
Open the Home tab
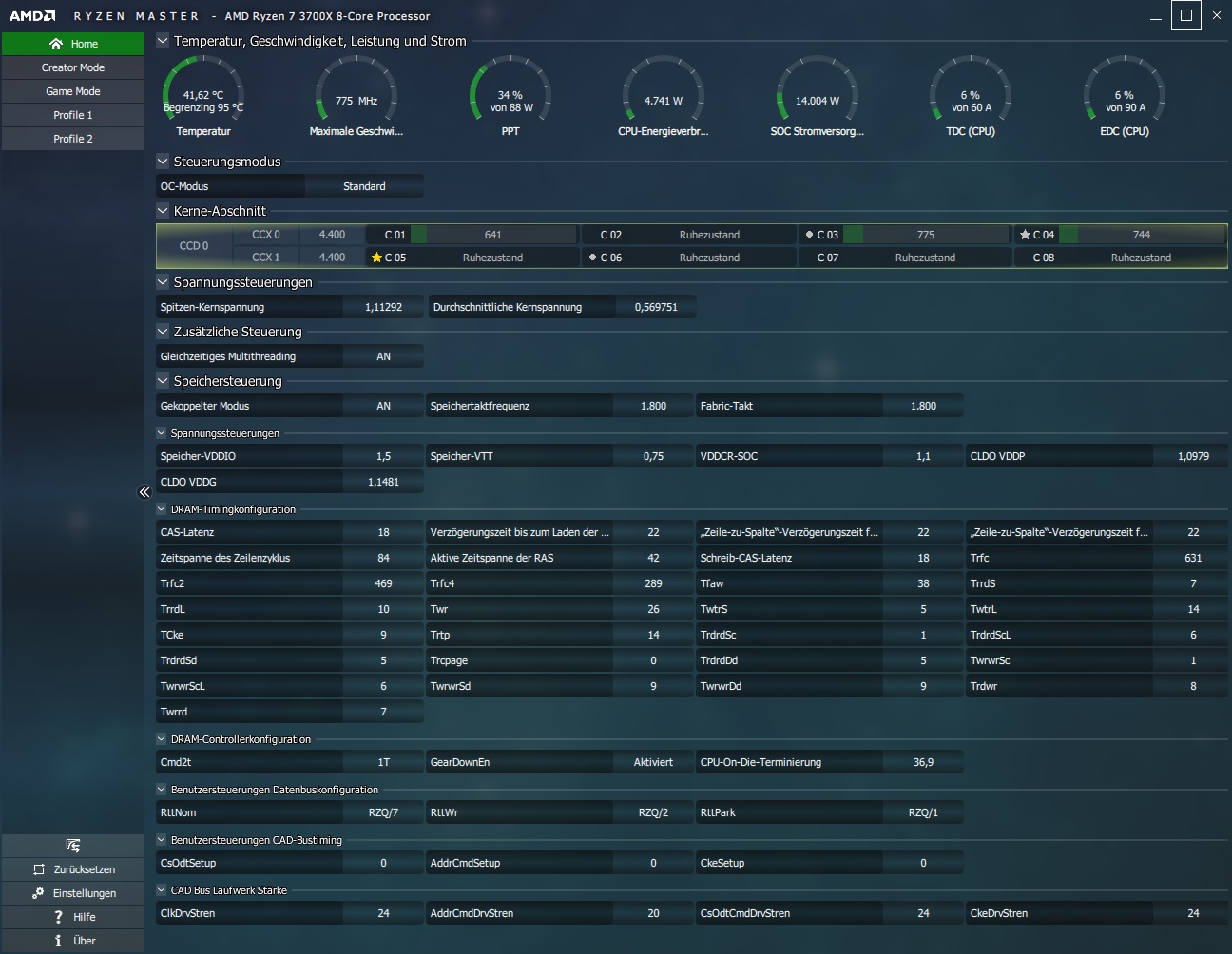pos(73,44)
